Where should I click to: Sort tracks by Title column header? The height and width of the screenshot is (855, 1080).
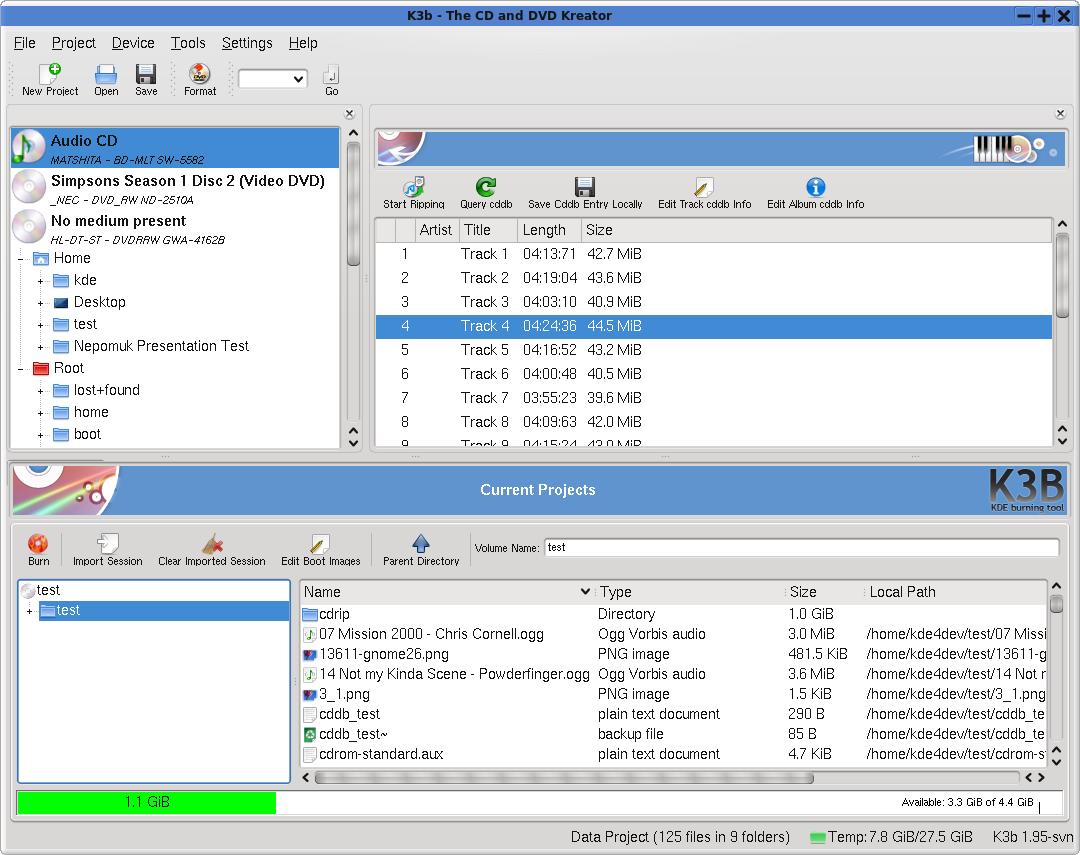pos(486,230)
